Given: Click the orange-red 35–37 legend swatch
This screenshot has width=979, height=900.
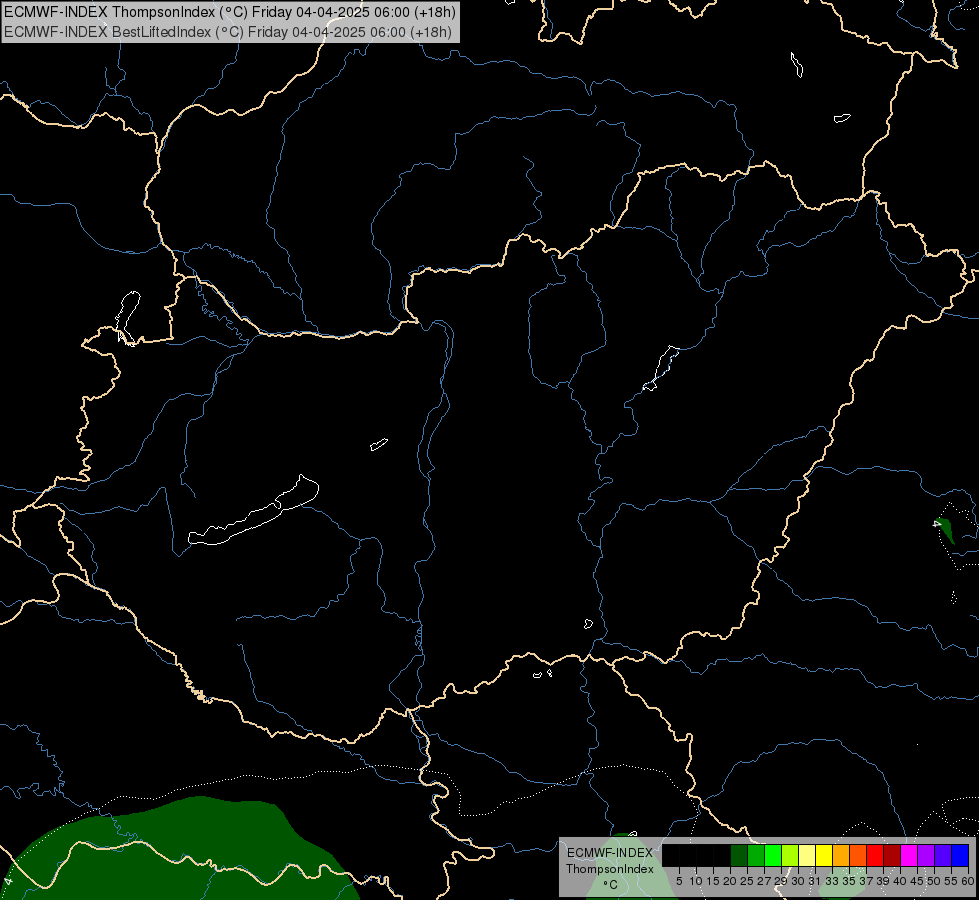Looking at the screenshot, I should pyautogui.click(x=858, y=855).
